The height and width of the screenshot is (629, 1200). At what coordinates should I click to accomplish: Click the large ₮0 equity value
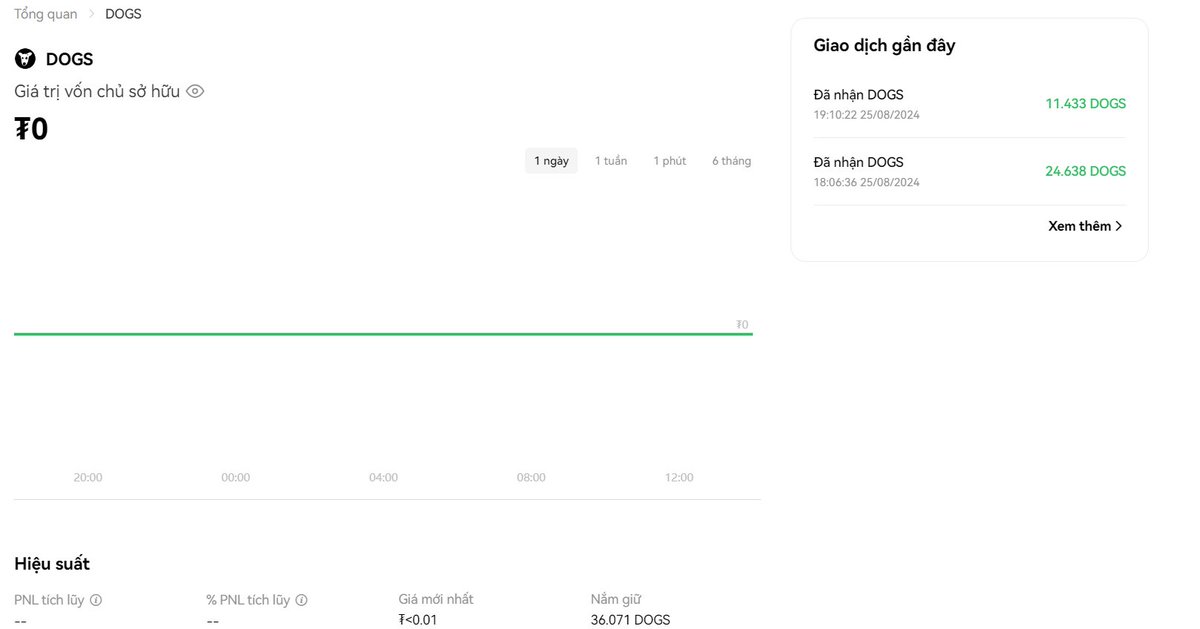tap(31, 130)
